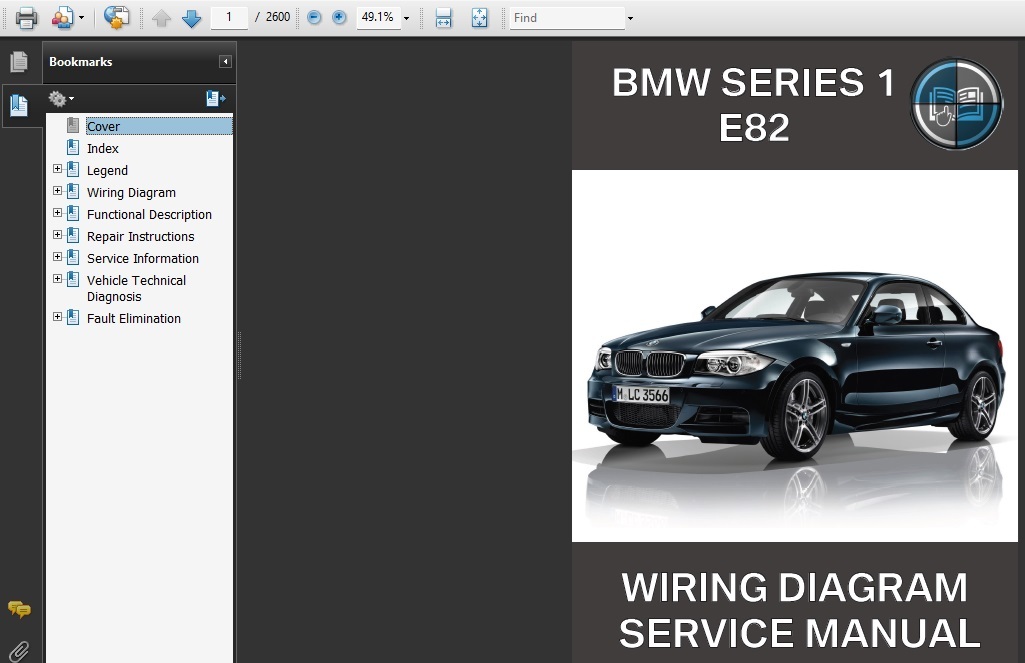1025x663 pixels.
Task: Click the BMW car photo on page
Action: pyautogui.click(x=795, y=356)
